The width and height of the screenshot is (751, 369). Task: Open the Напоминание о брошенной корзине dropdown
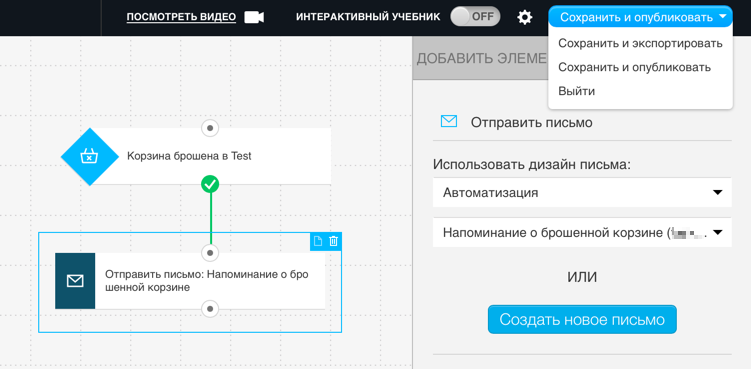582,232
